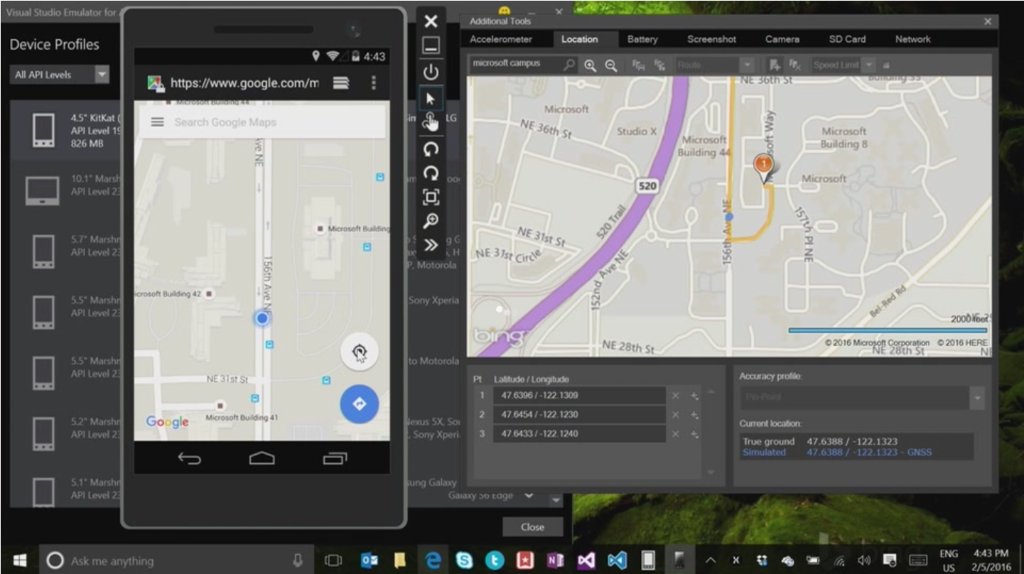Click the move icon for point 3
The width and height of the screenshot is (1024, 574).
point(694,434)
